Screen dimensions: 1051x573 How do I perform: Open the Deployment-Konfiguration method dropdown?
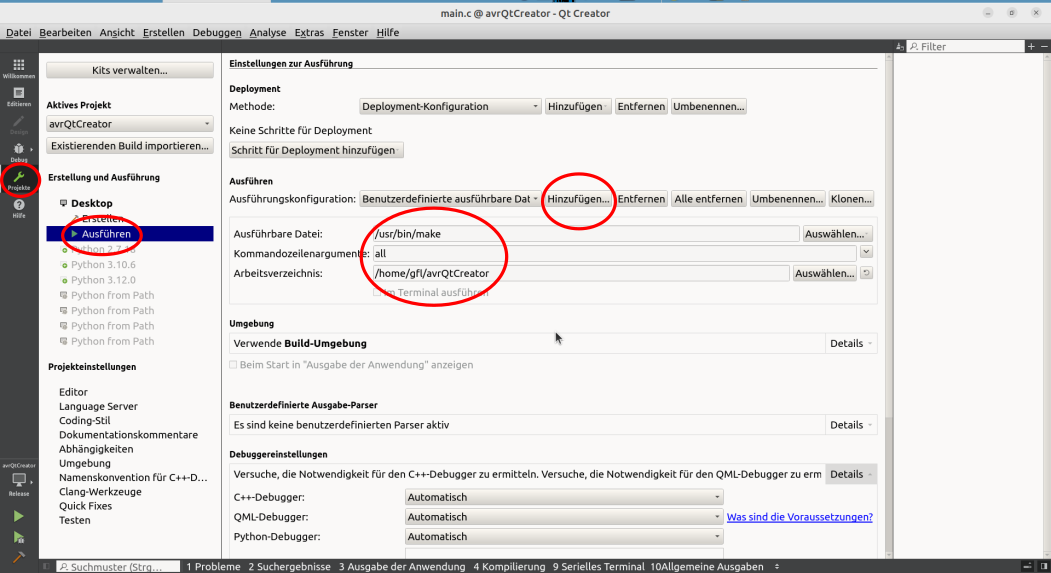tap(450, 107)
